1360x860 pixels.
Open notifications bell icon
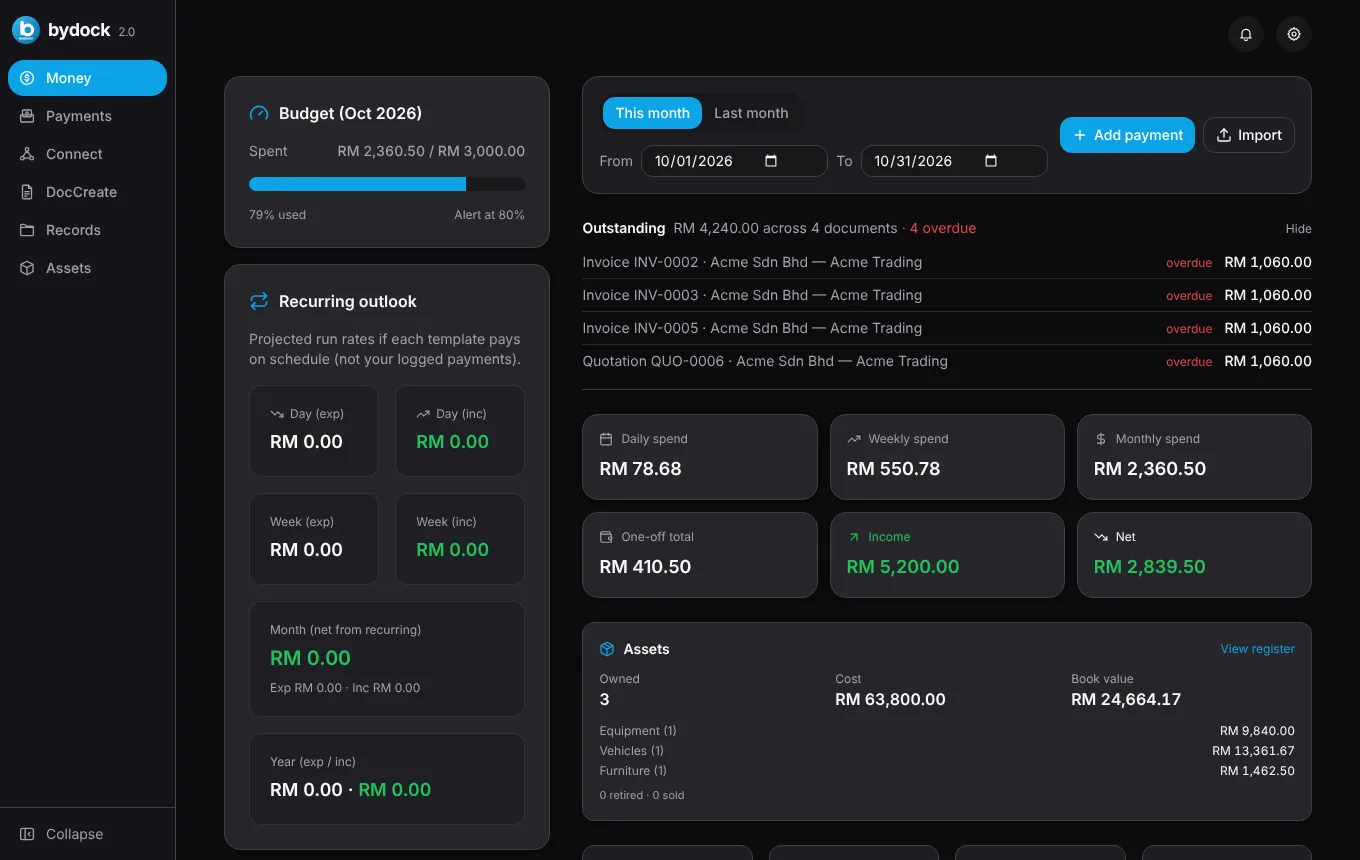pos(1246,34)
